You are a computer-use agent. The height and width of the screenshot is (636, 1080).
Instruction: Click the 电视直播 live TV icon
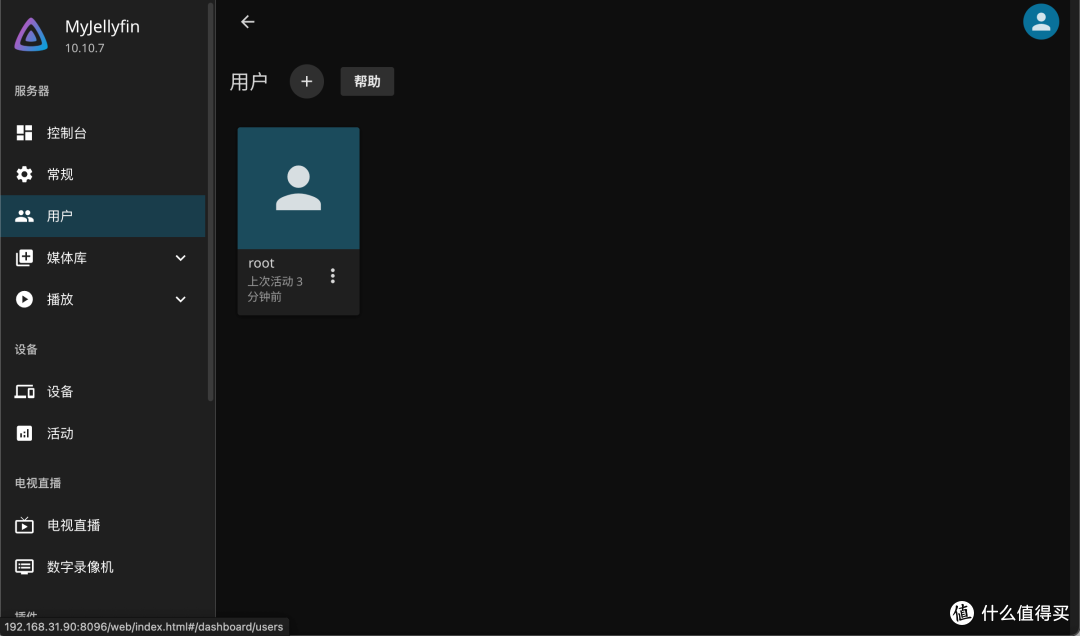(x=24, y=525)
